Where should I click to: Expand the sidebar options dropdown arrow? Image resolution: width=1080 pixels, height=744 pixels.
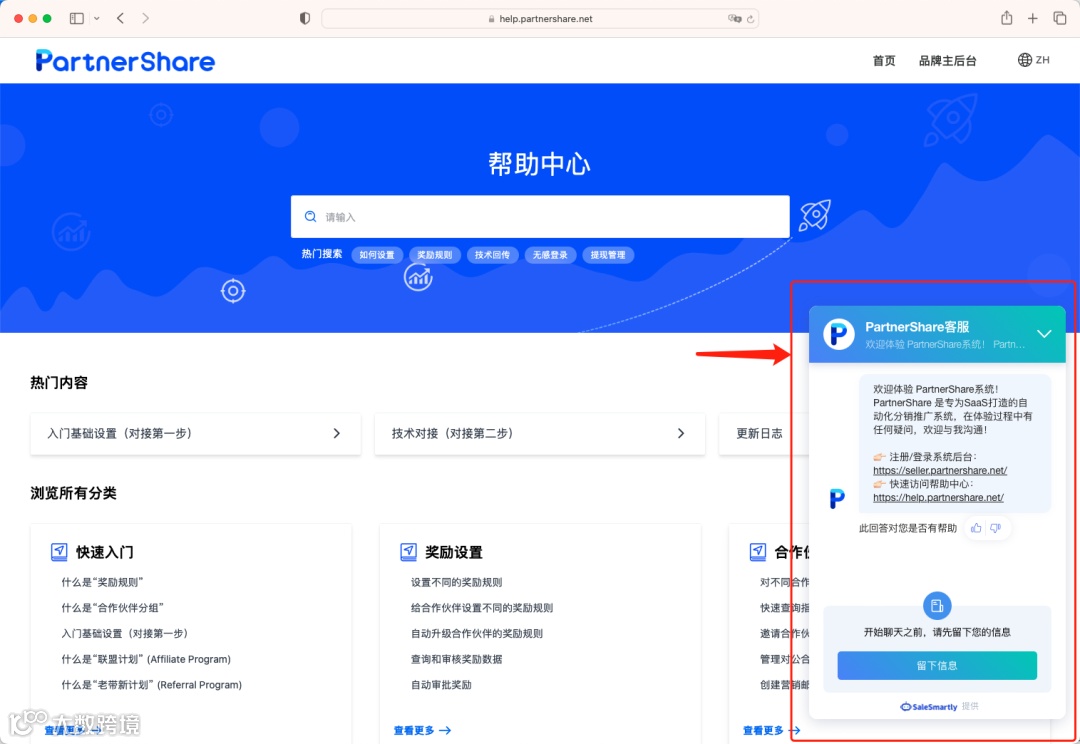[96, 19]
